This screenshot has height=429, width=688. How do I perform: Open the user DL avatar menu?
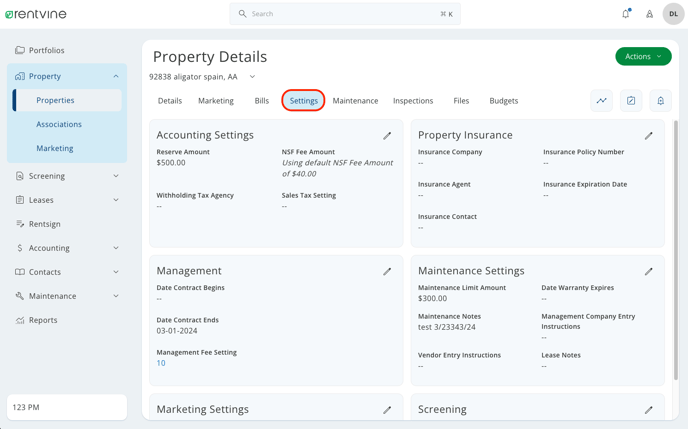pos(673,14)
